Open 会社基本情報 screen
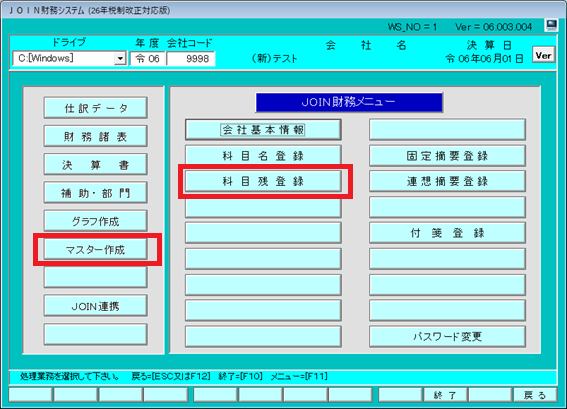The height and width of the screenshot is (409, 567). 263,129
